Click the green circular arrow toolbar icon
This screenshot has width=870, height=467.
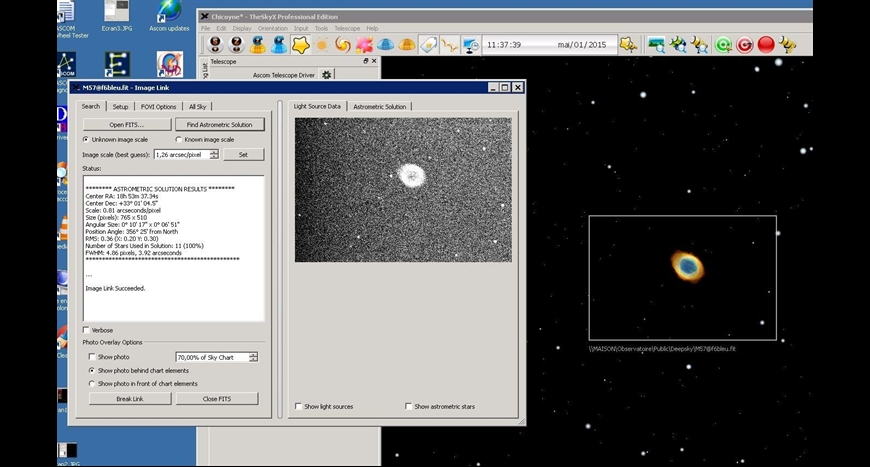click(723, 45)
